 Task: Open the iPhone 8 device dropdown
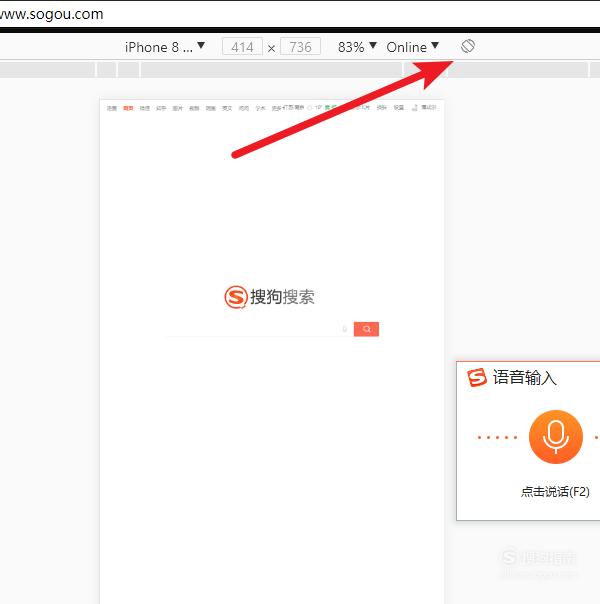[165, 47]
